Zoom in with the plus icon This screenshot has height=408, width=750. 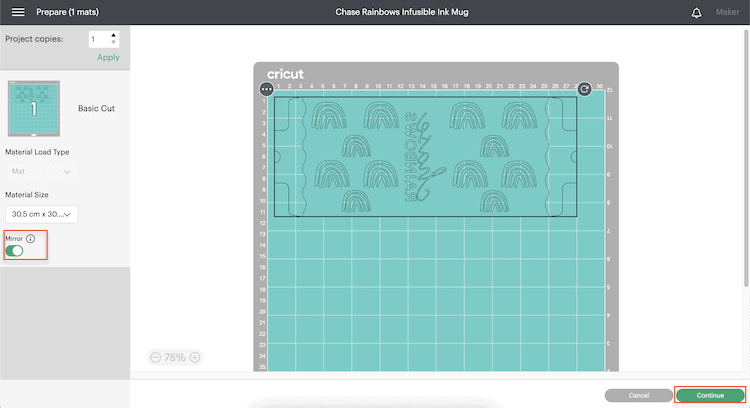pyautogui.click(x=195, y=357)
